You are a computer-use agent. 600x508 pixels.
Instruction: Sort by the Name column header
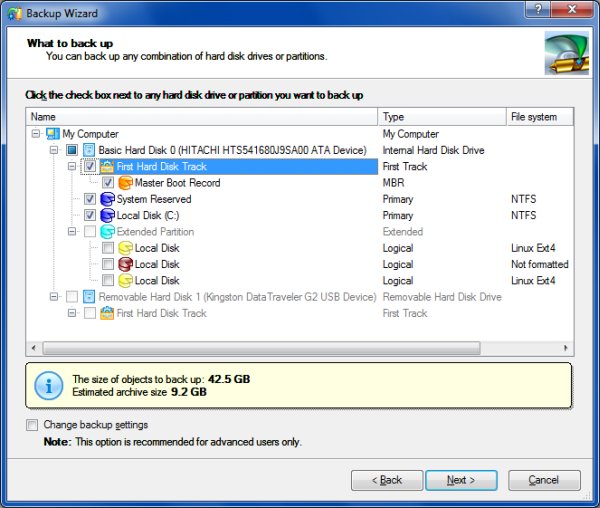[x=202, y=117]
